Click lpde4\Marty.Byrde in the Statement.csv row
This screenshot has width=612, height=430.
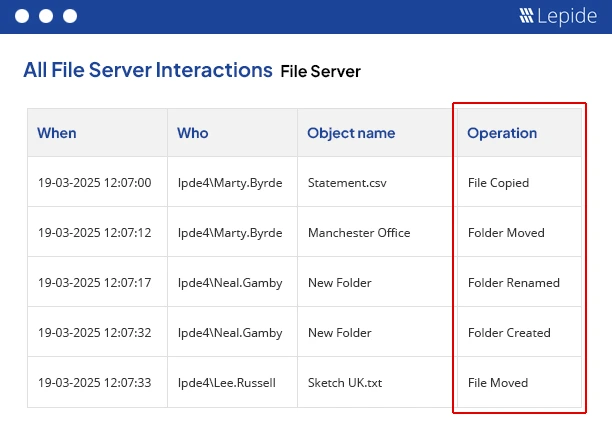pos(230,183)
